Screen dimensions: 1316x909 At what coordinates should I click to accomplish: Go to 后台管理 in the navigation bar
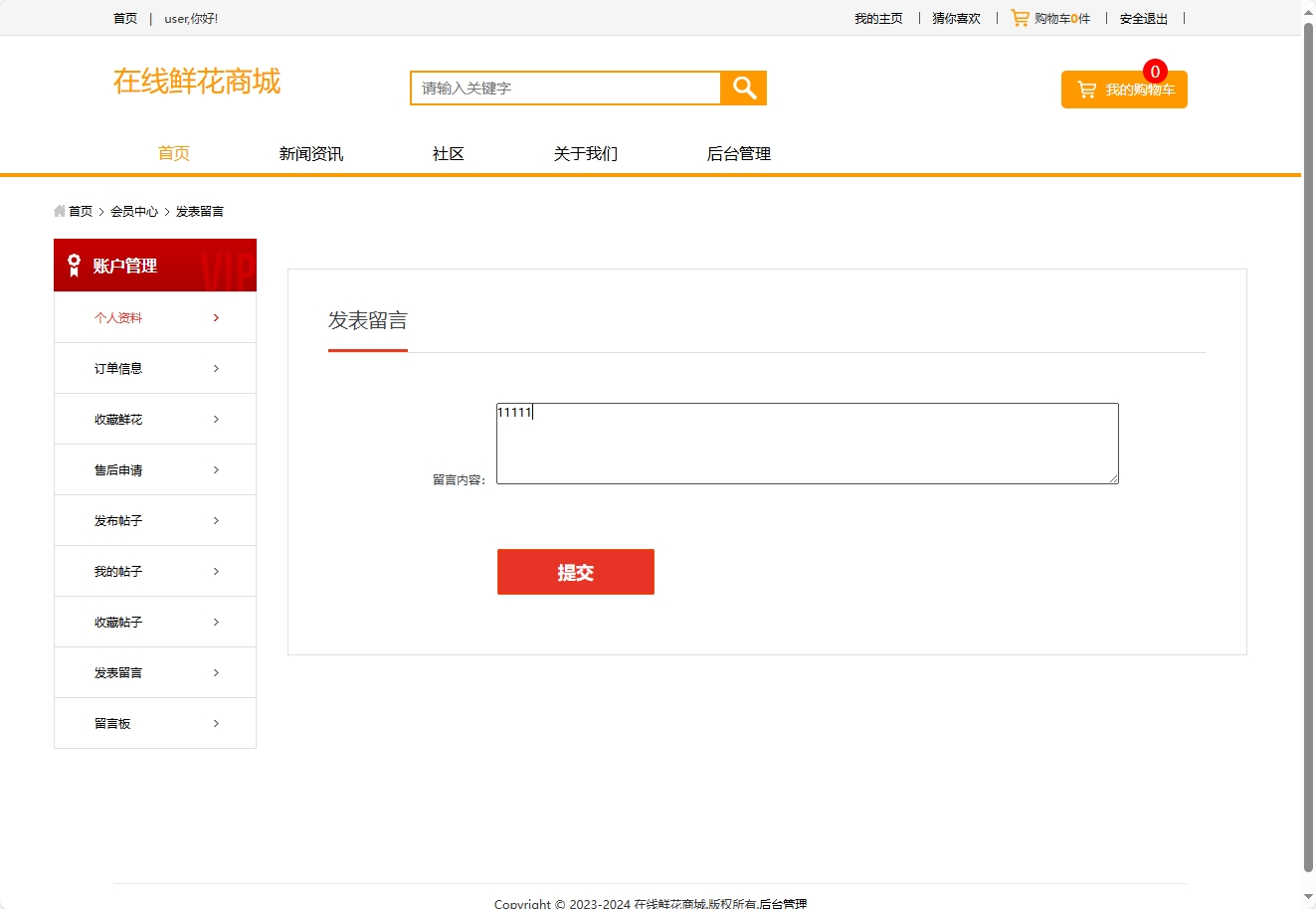click(x=738, y=153)
